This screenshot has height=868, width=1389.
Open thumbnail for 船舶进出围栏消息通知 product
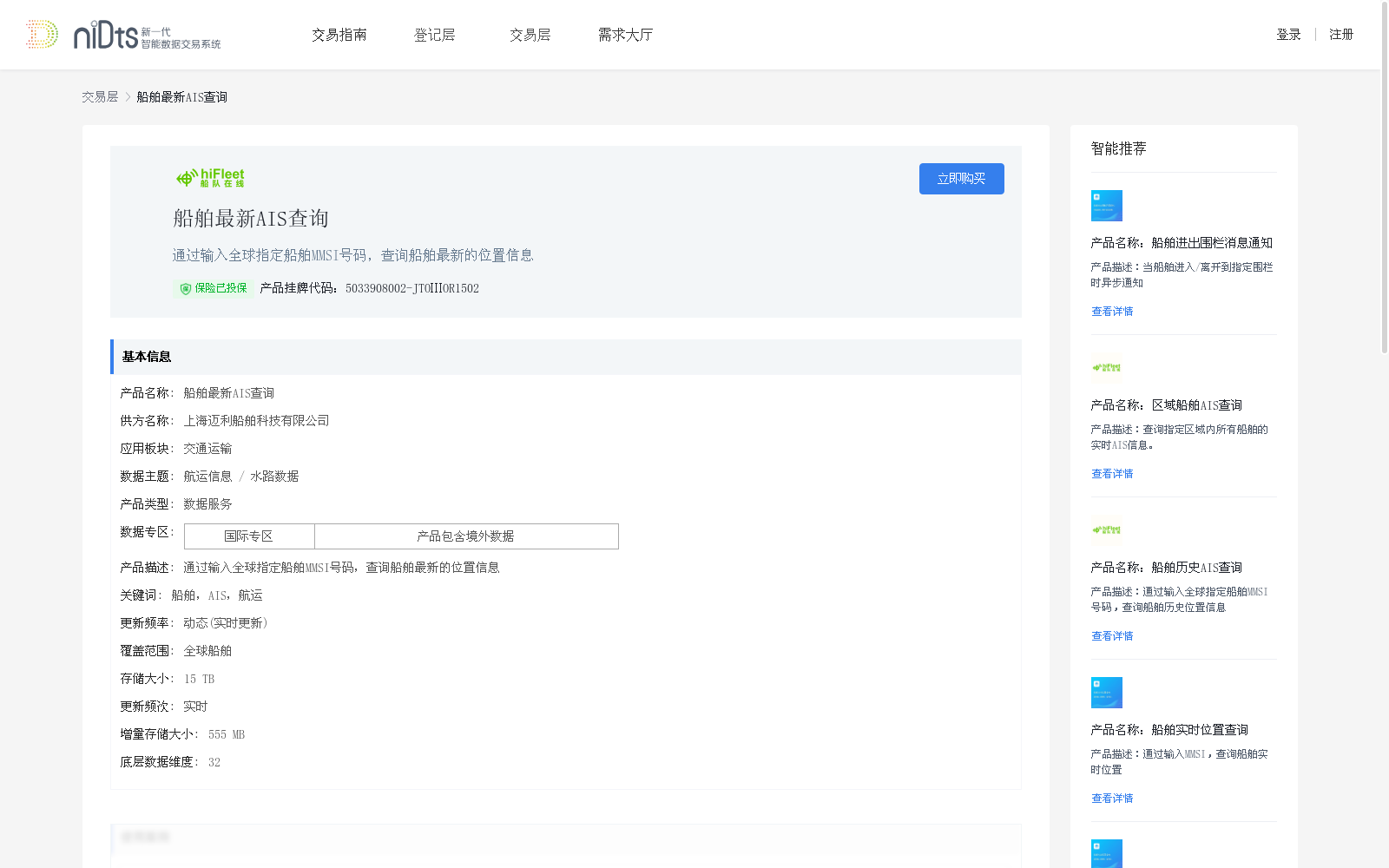pos(1107,206)
